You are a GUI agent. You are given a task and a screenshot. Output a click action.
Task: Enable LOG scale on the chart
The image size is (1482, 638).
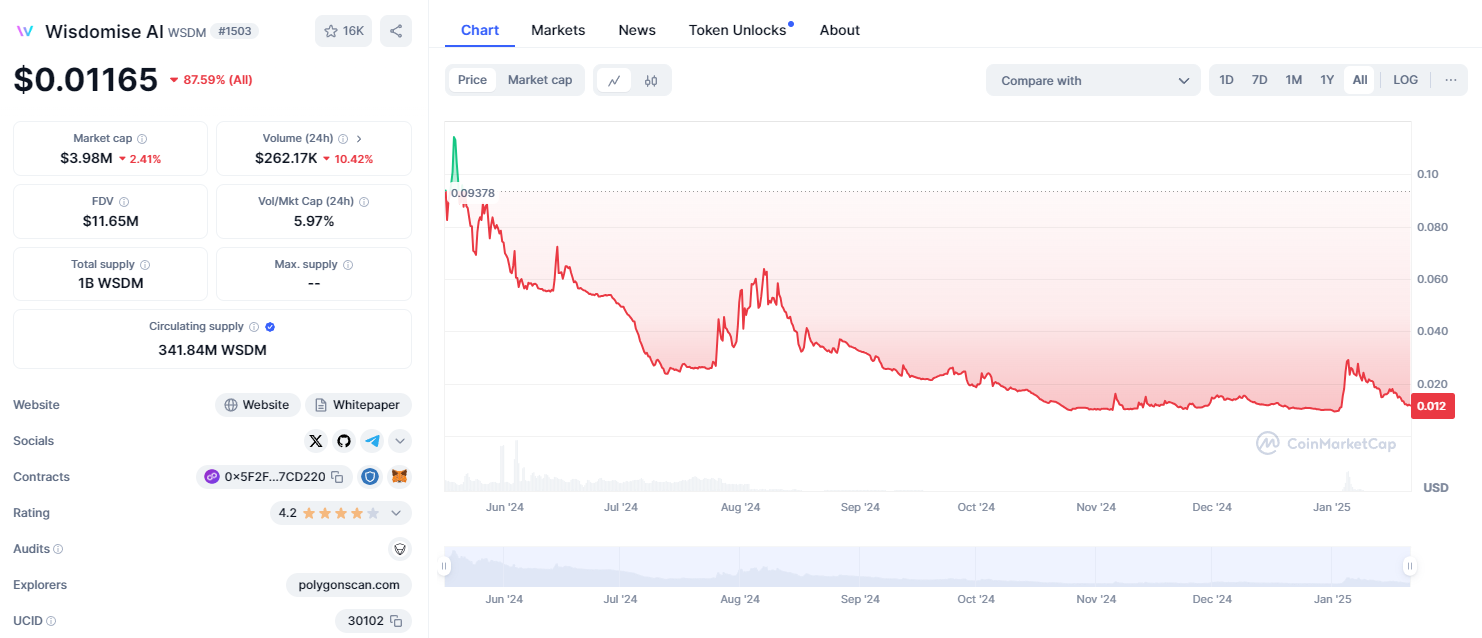point(1405,80)
